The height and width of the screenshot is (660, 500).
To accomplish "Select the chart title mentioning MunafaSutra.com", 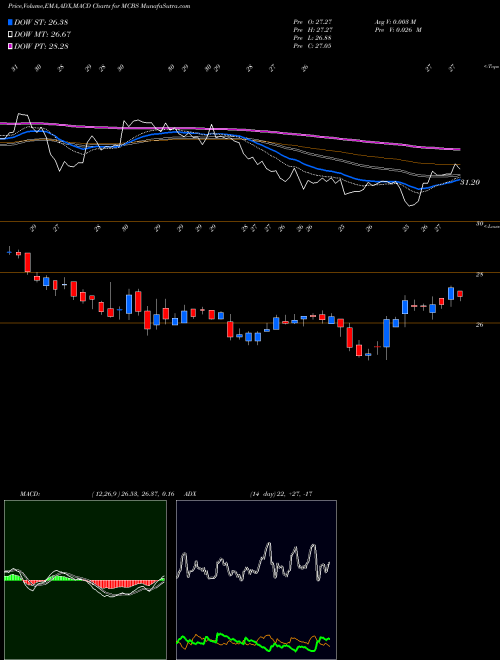I will coord(99,6).
